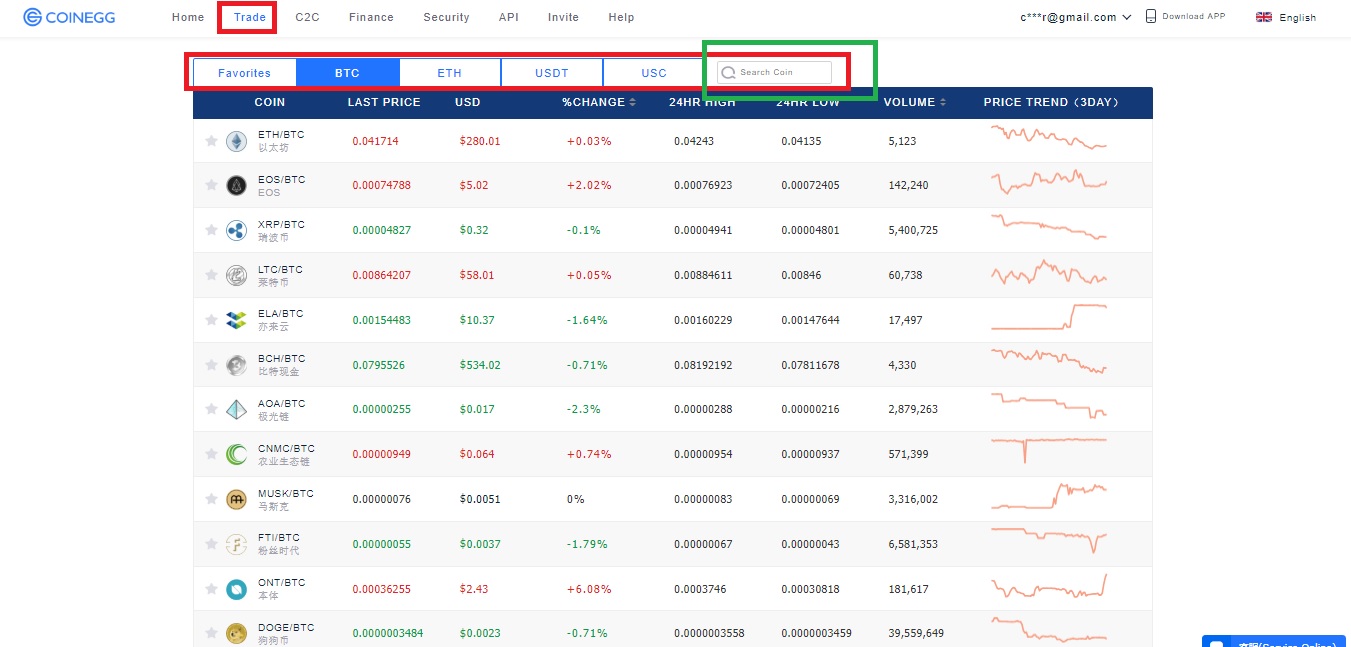
Task: Click the ONT/BTC 3-day price trend chart
Action: pyautogui.click(x=1049, y=586)
